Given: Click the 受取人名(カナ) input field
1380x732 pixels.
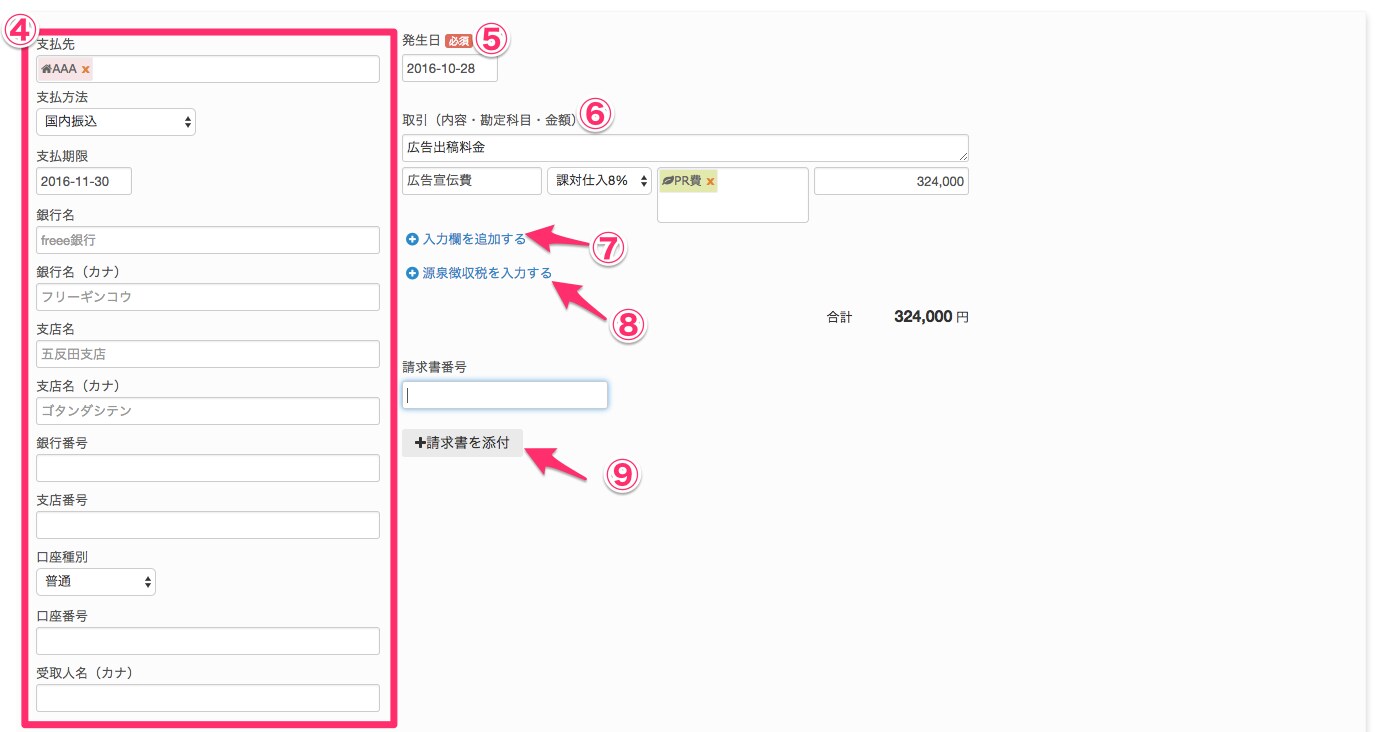Looking at the screenshot, I should click(x=208, y=698).
